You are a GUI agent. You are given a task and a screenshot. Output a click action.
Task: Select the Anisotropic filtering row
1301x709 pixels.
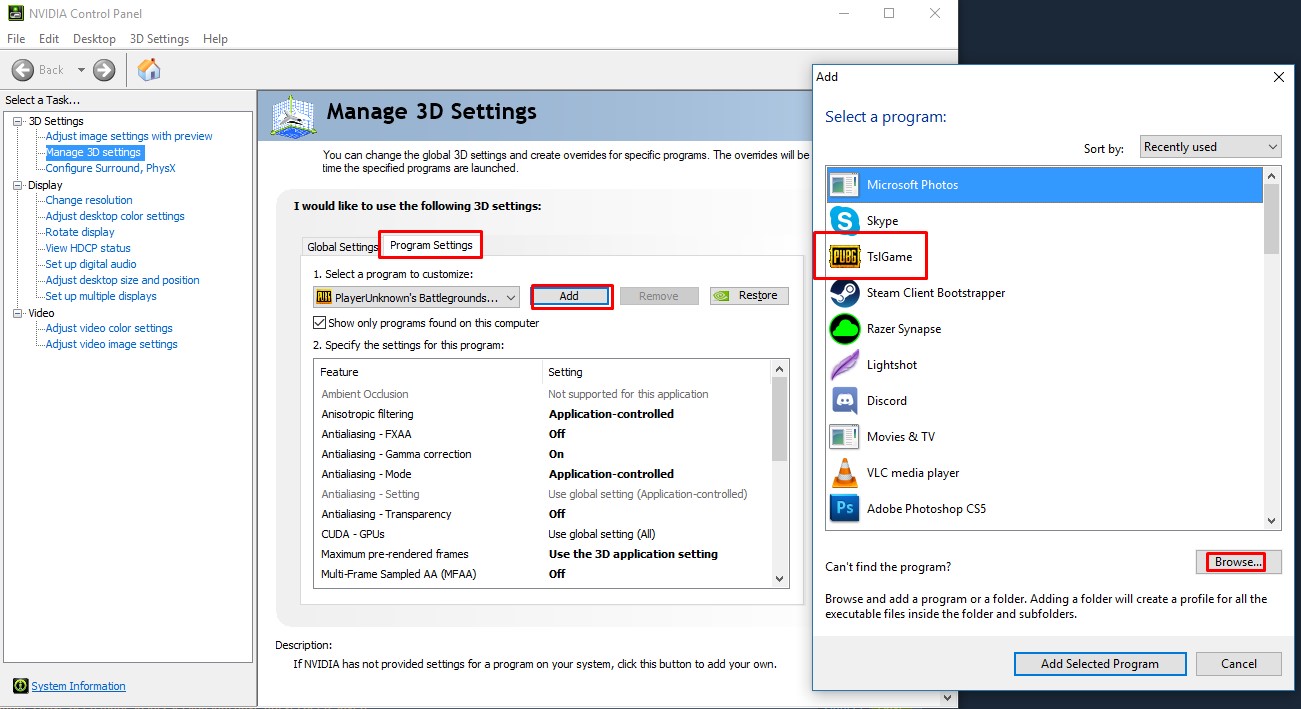pyautogui.click(x=544, y=414)
